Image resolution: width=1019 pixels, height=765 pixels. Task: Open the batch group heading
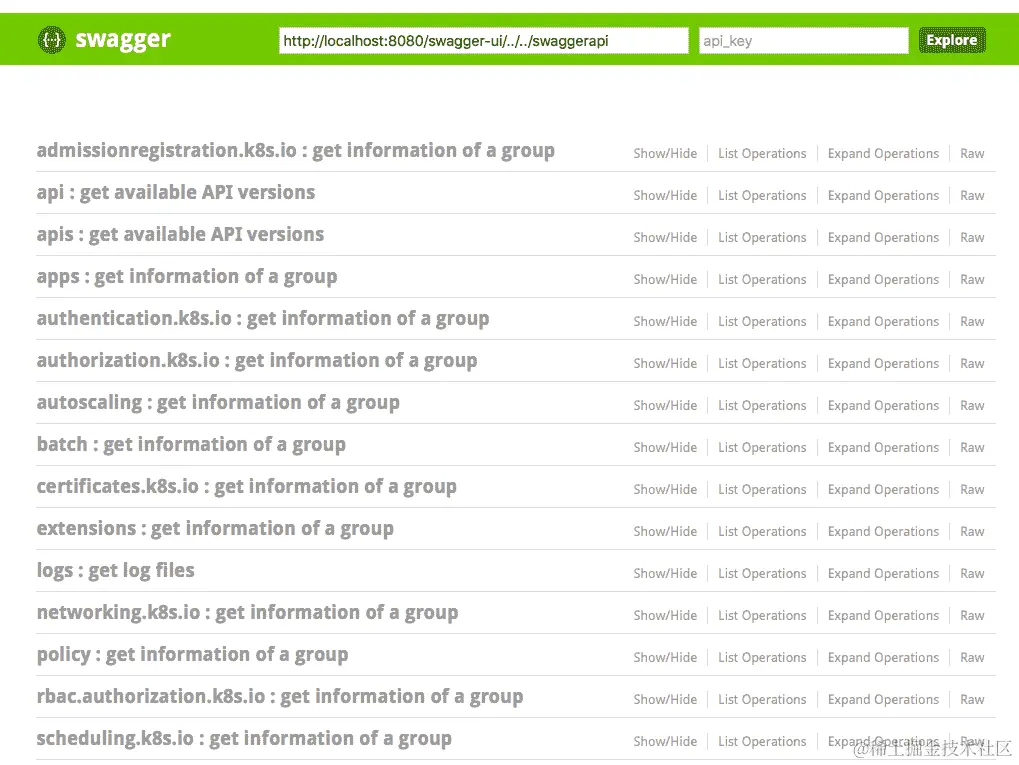pos(191,445)
